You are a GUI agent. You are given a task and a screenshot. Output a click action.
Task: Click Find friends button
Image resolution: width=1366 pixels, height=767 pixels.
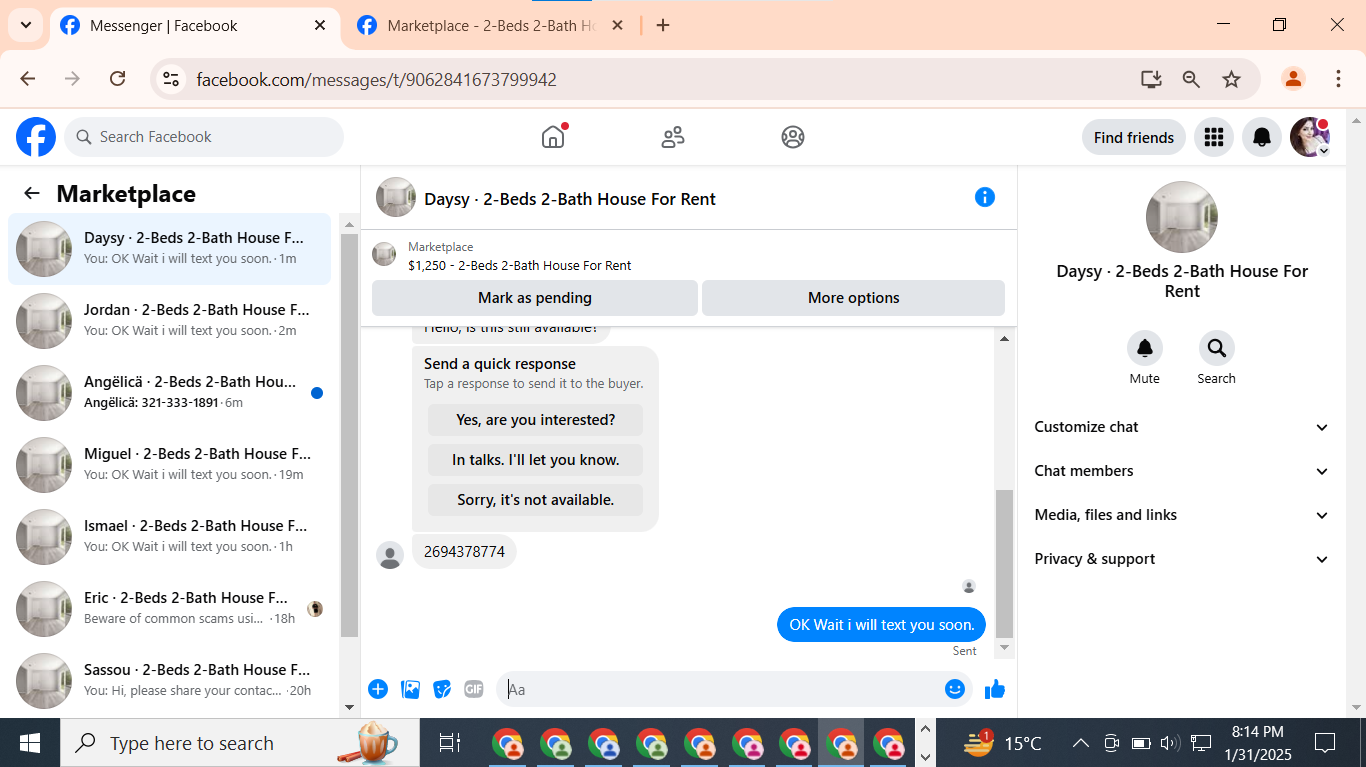pyautogui.click(x=1134, y=137)
